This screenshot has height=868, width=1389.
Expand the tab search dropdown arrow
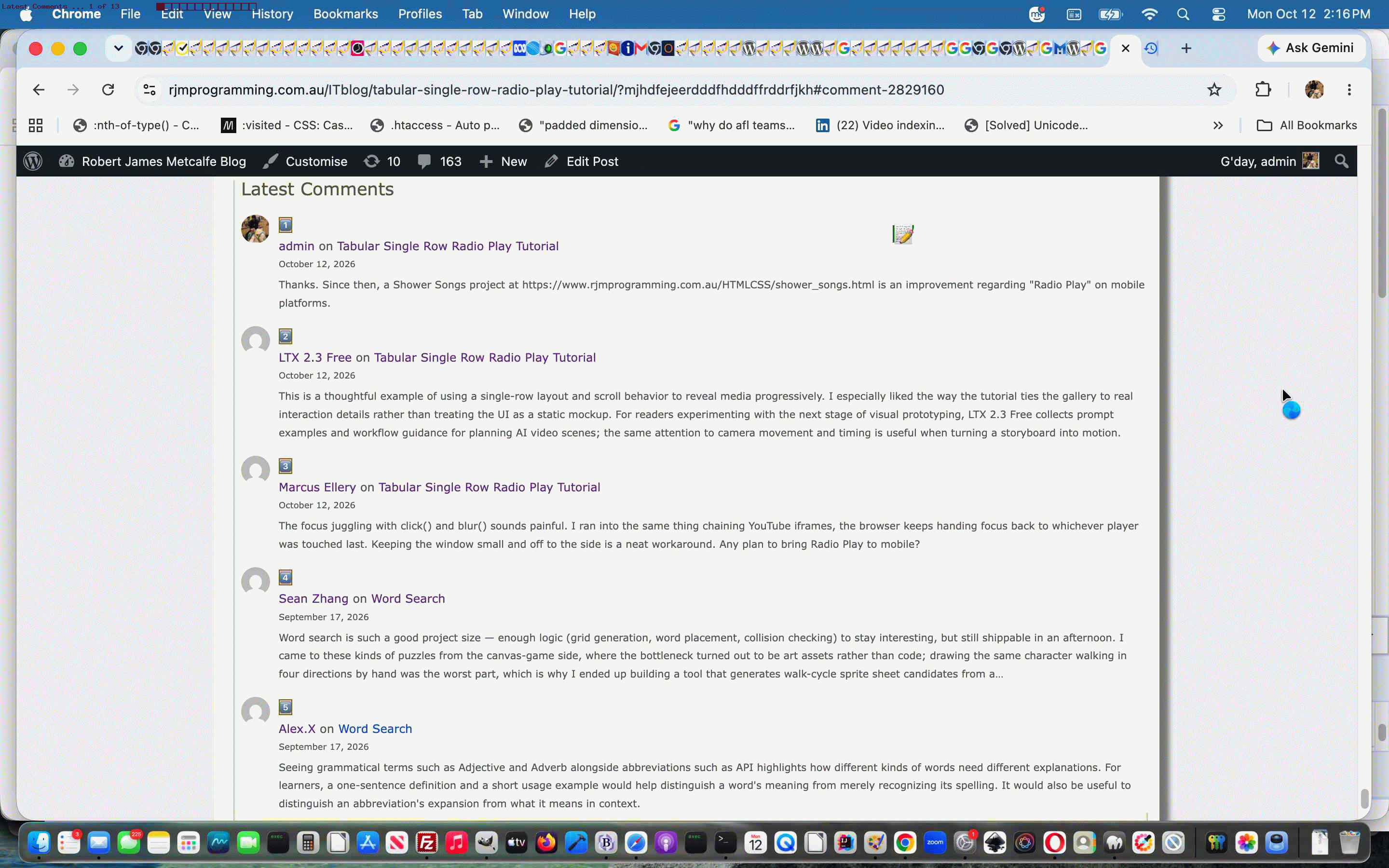pos(118,48)
